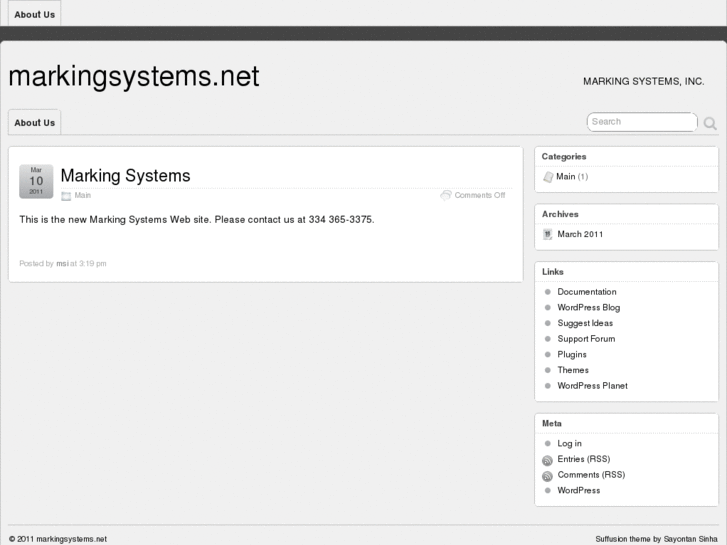727x545 pixels.
Task: Open the WordPress Blog link
Action: (x=589, y=308)
